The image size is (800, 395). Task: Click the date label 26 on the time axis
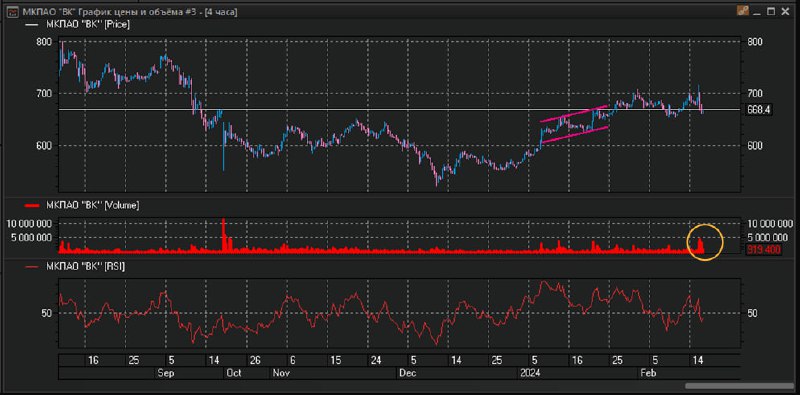coord(256,360)
